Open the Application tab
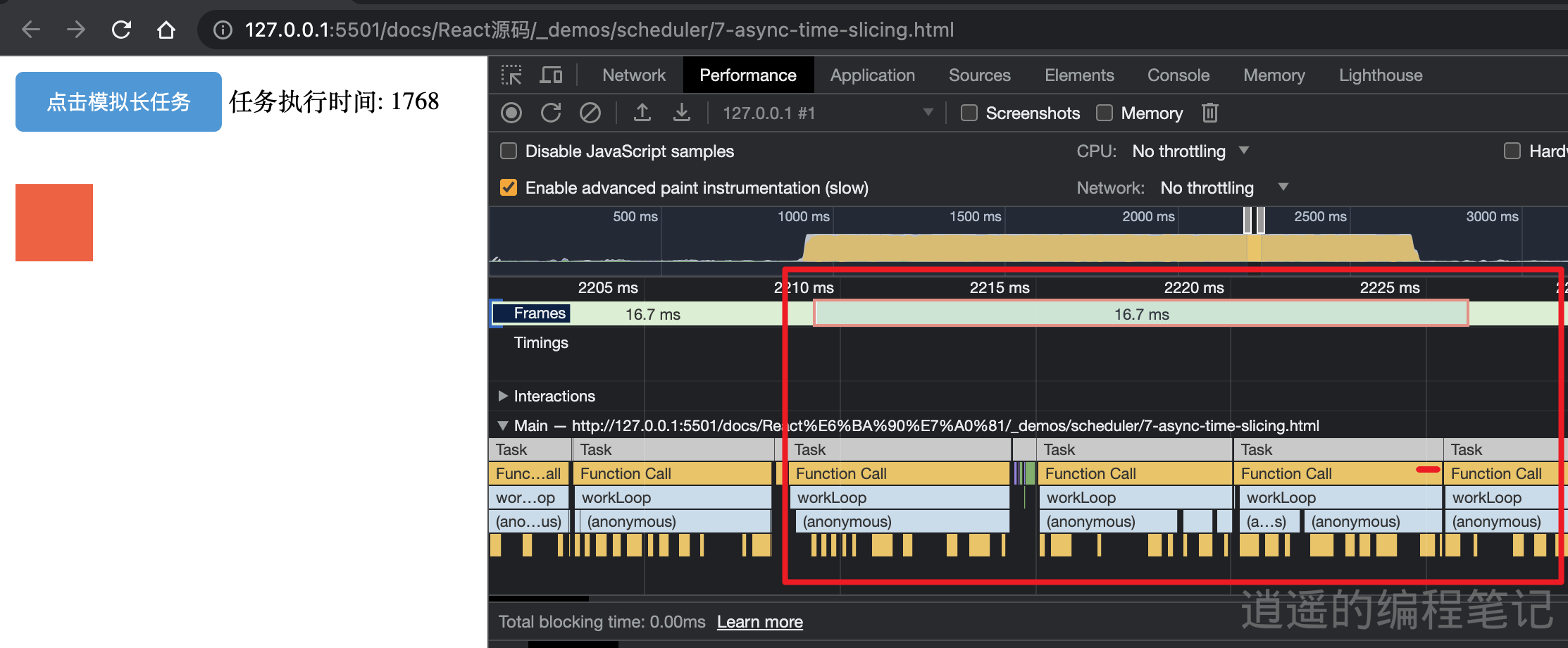Image resolution: width=1568 pixels, height=648 pixels. [x=873, y=75]
